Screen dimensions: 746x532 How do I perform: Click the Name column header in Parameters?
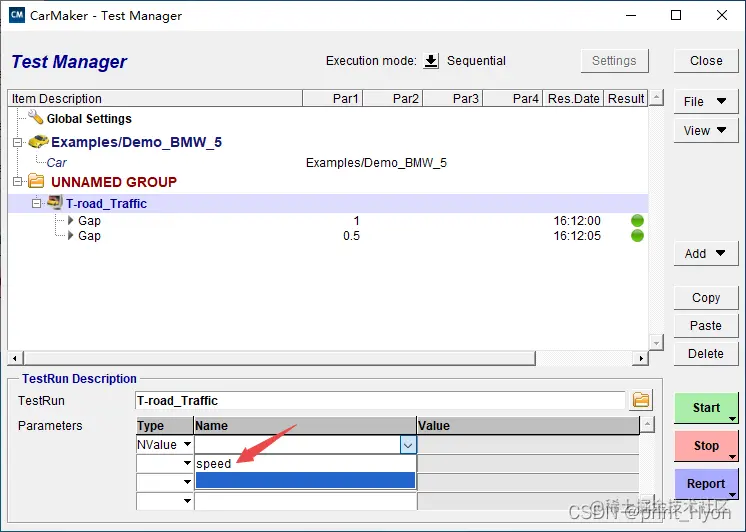tap(305, 425)
